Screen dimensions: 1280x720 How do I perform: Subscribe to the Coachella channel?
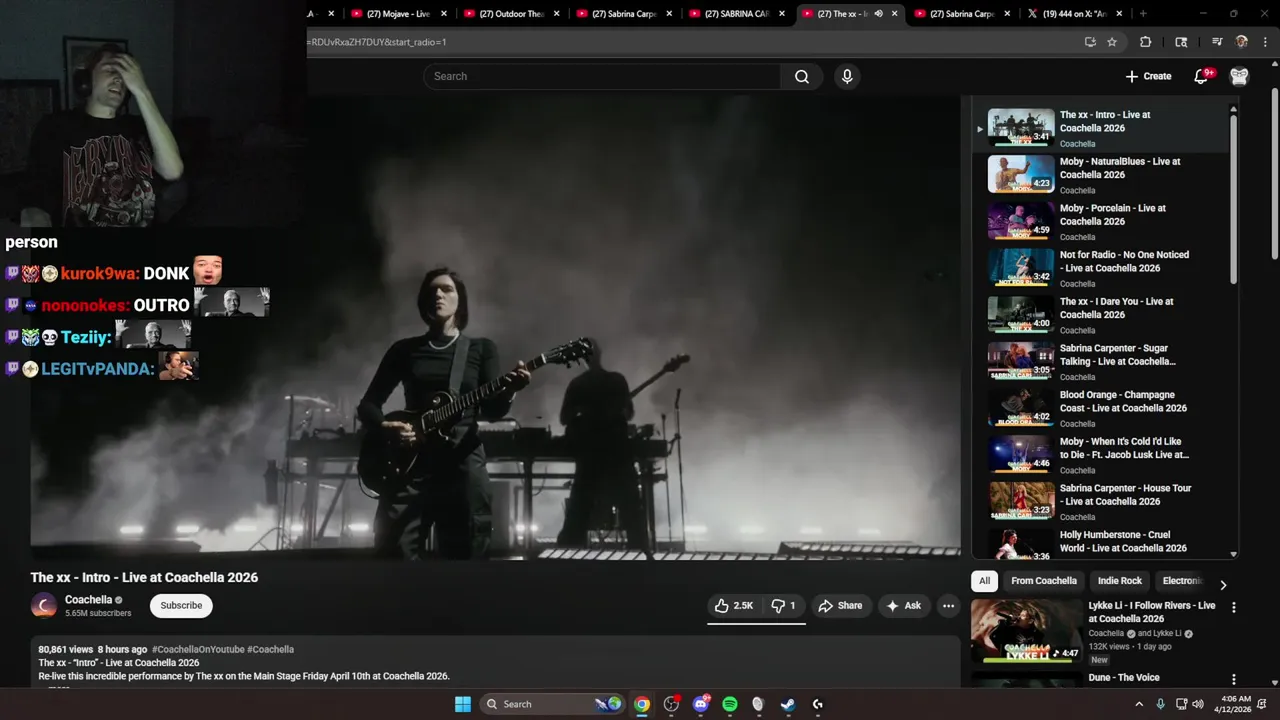coord(181,605)
